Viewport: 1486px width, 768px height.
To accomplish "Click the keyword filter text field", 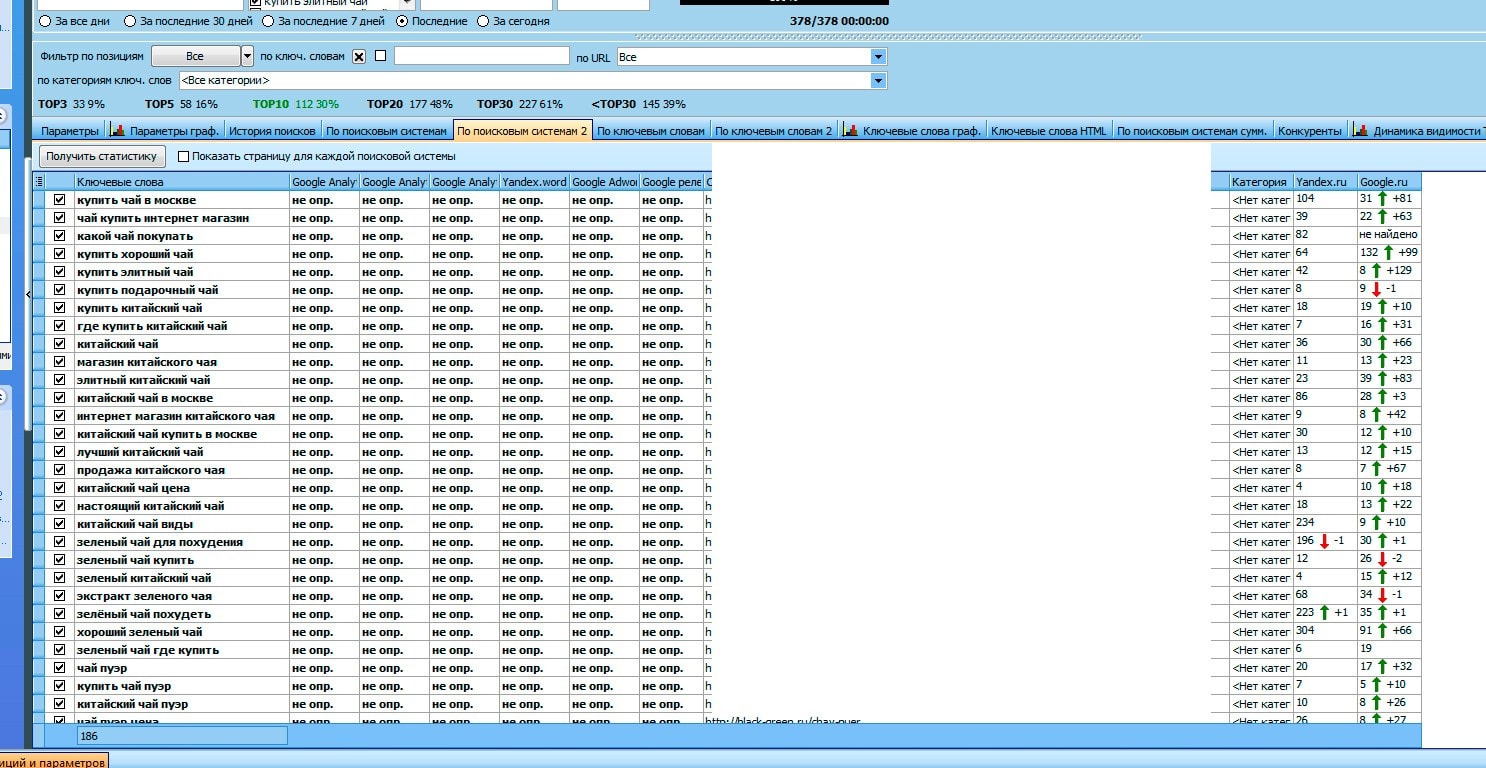I will tap(481, 57).
